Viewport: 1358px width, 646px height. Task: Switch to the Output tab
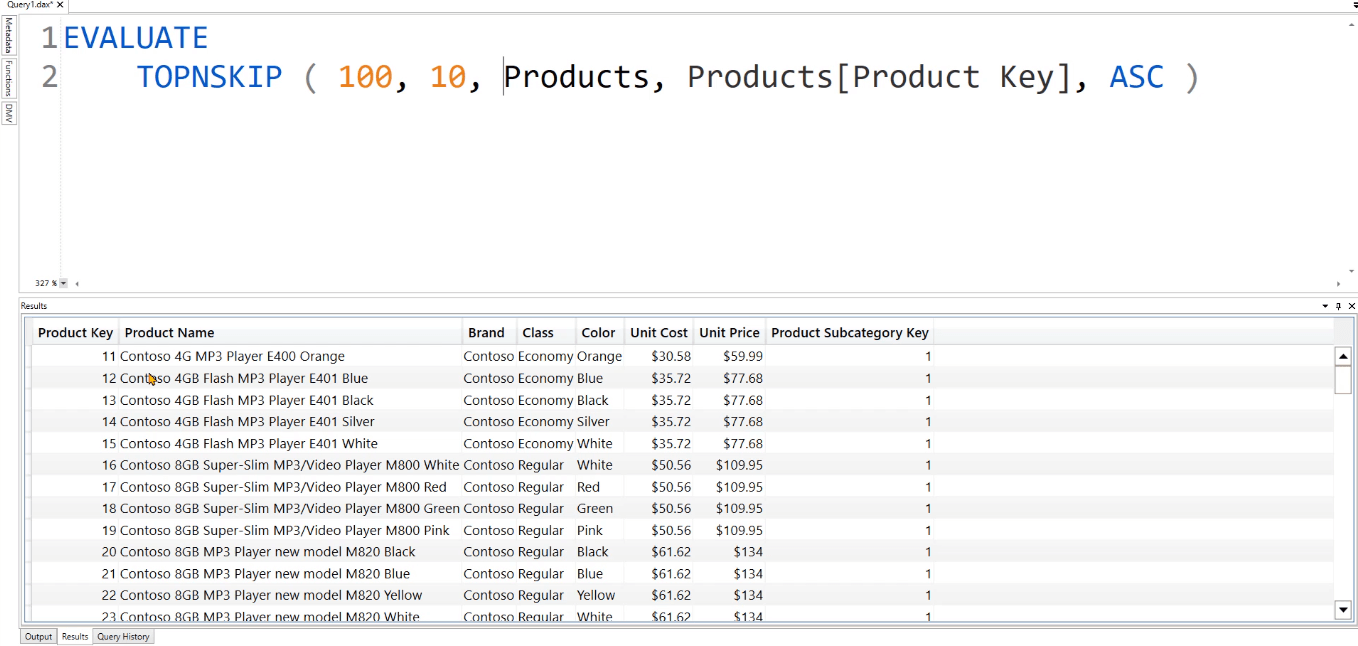click(39, 637)
